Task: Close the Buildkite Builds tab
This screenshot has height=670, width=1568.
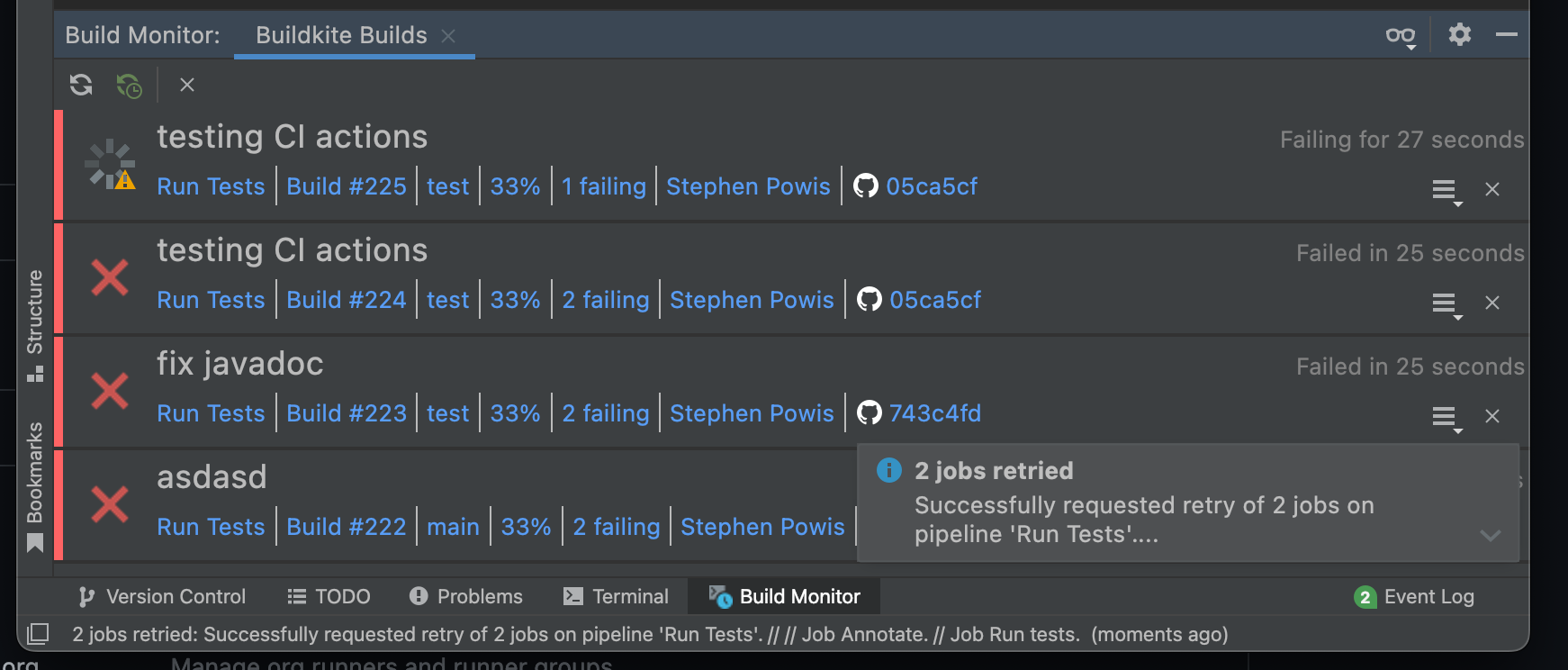Action: [x=448, y=36]
